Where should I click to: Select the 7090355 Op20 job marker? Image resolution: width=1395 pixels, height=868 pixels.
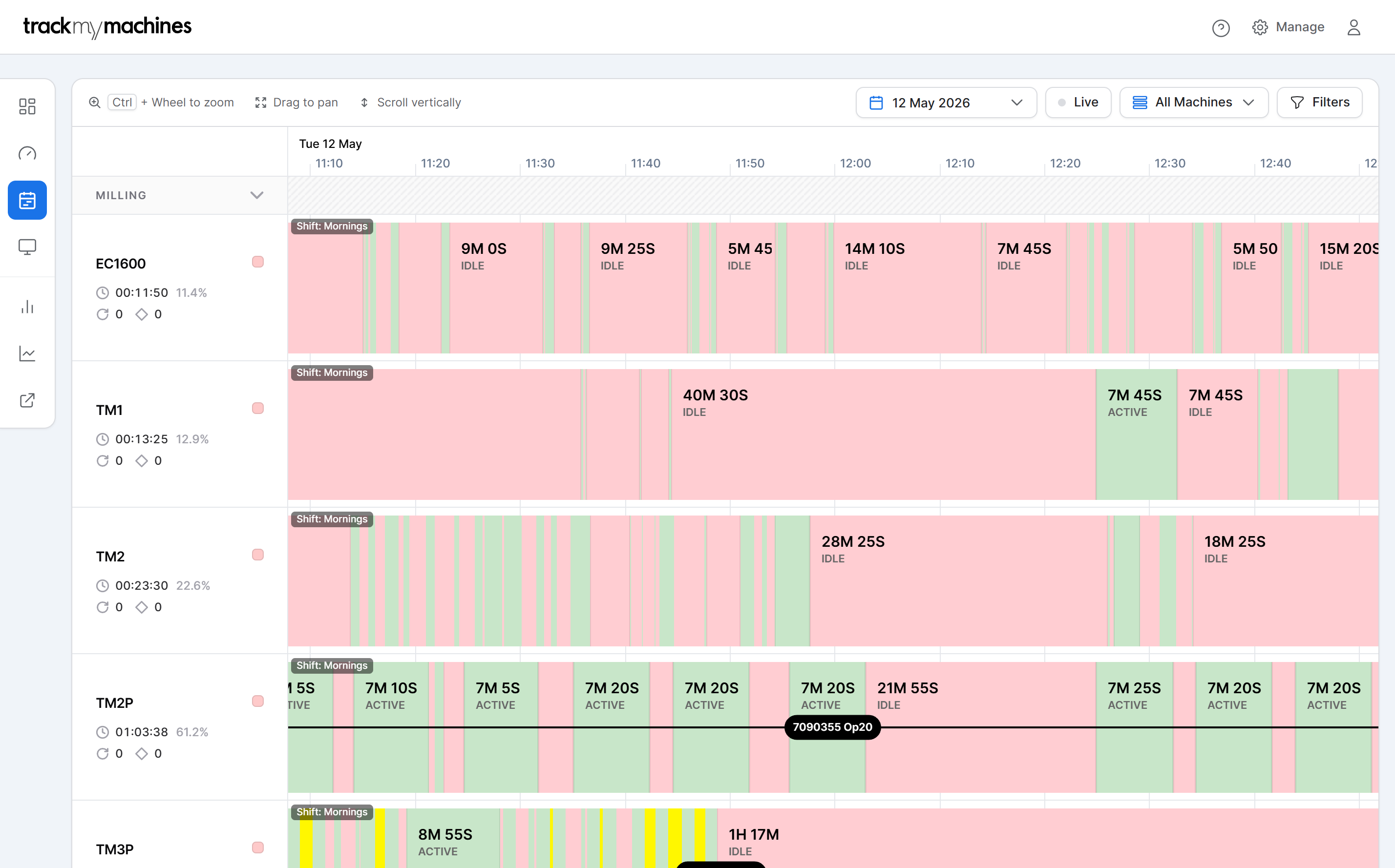click(832, 727)
